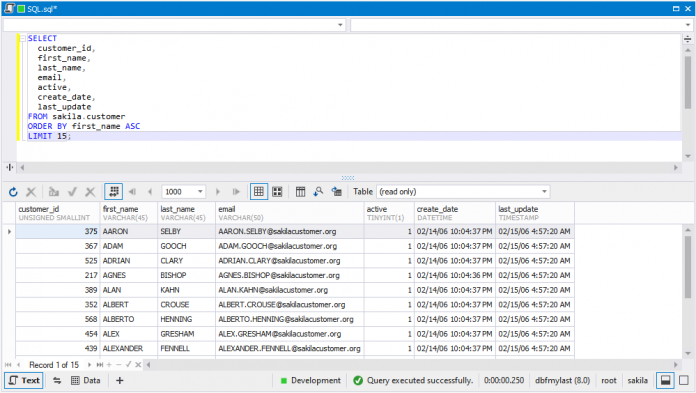
Task: Click the cancel execution X icon beside refresh
Action: tap(31, 192)
